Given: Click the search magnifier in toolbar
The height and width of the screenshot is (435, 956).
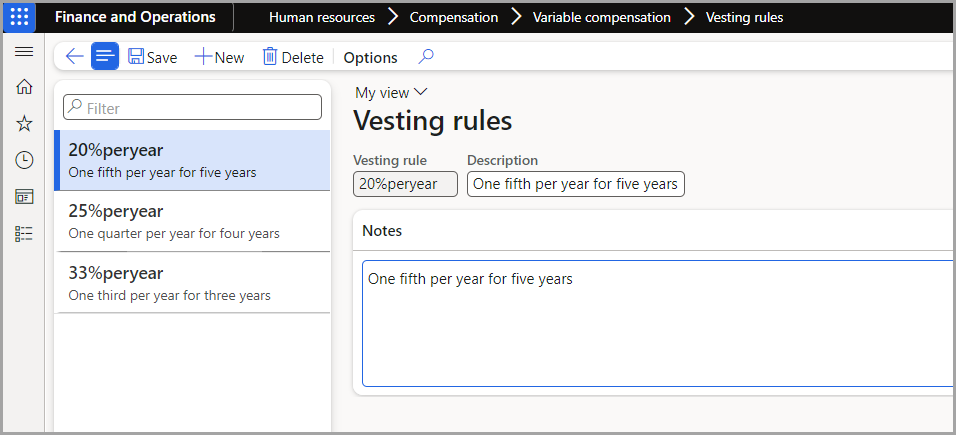Looking at the screenshot, I should coord(426,57).
